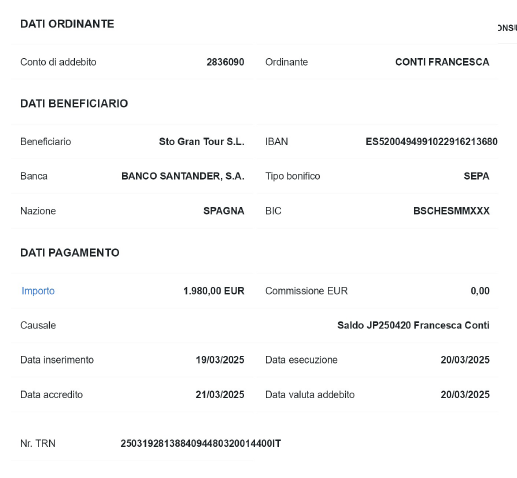Image resolution: width=517 pixels, height=478 pixels.
Task: Click the account number 2836090
Action: [x=225, y=62]
